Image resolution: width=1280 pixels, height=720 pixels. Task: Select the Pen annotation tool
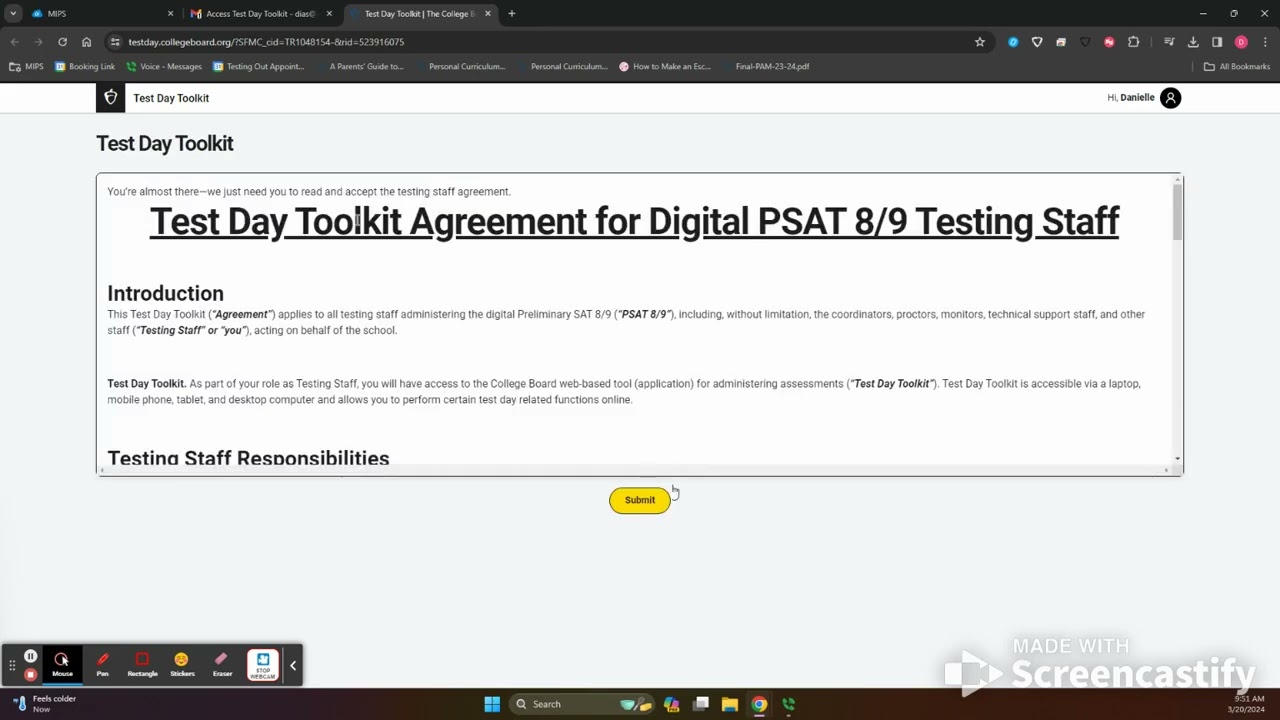click(102, 664)
